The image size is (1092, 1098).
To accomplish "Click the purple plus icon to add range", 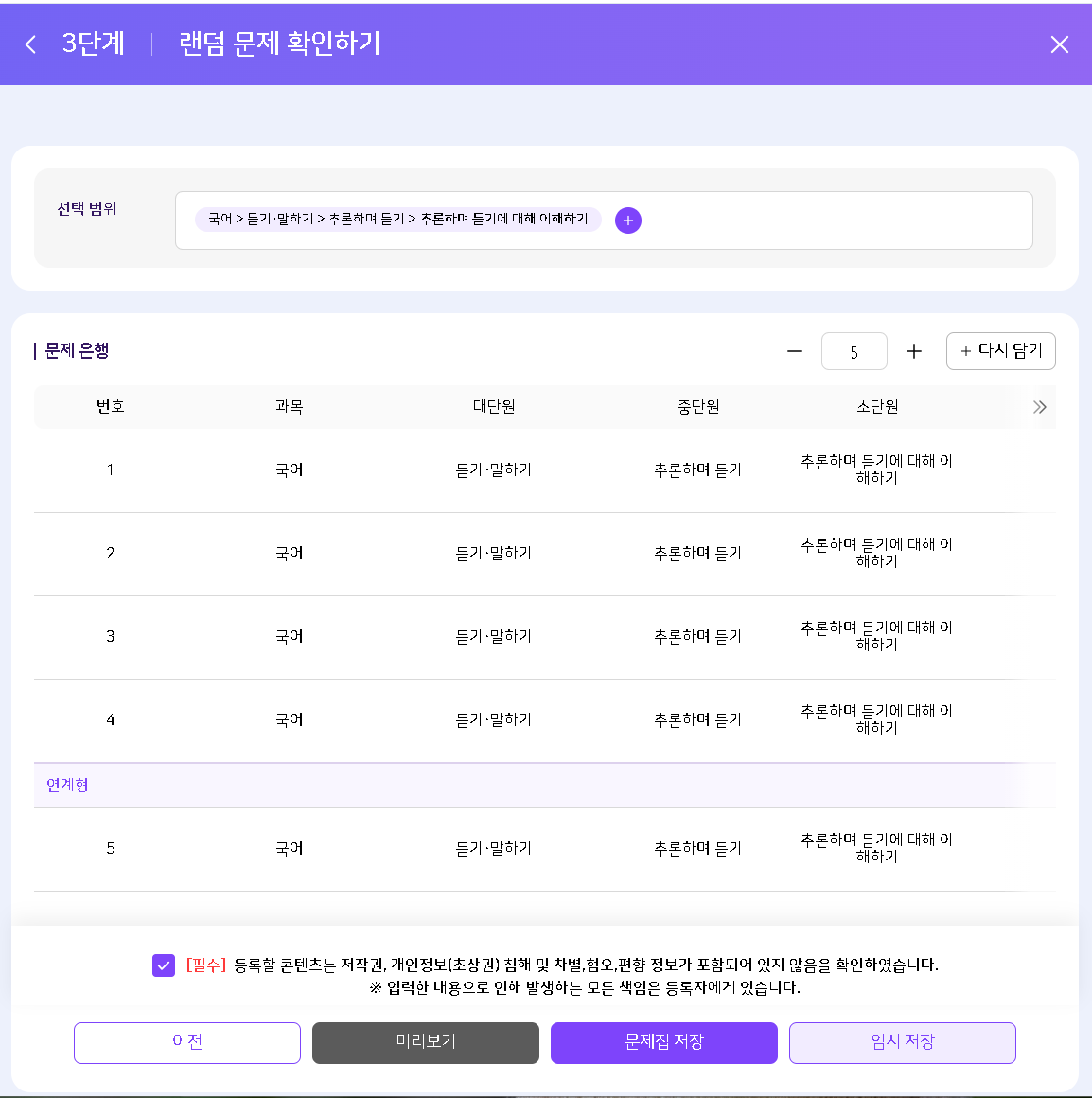I will pyautogui.click(x=628, y=221).
